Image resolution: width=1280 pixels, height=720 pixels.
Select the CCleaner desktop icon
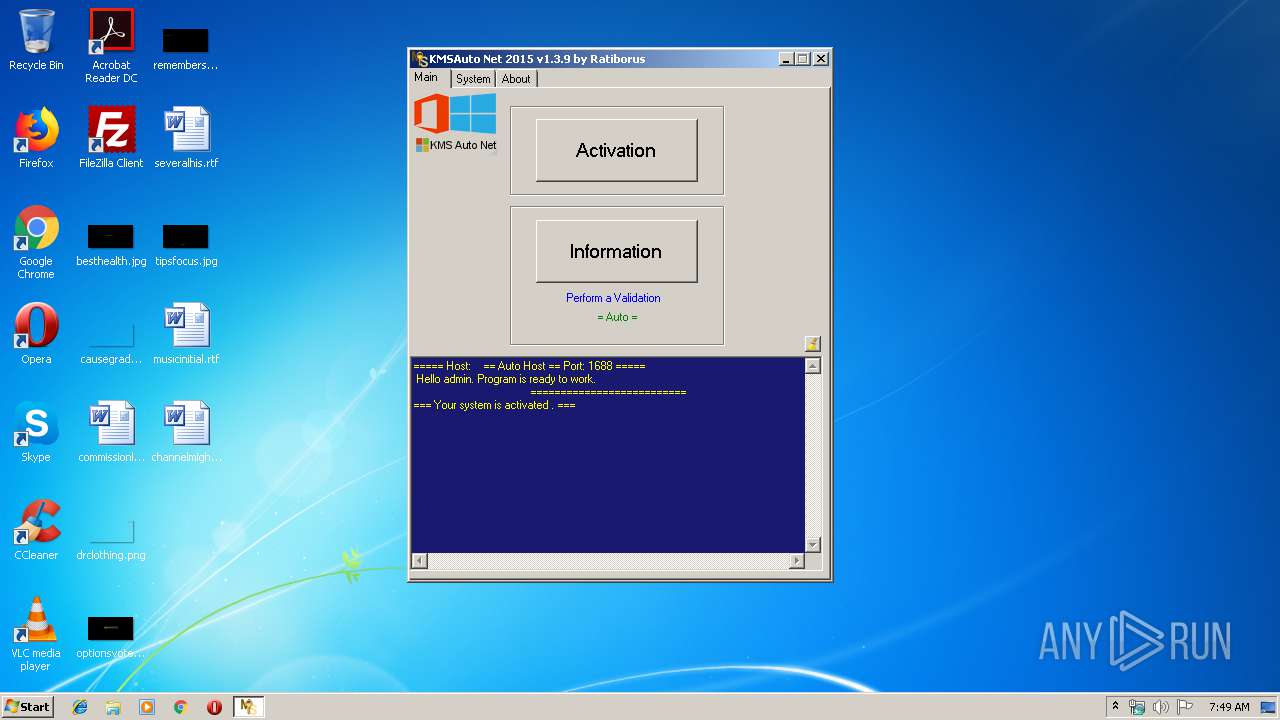coord(36,530)
